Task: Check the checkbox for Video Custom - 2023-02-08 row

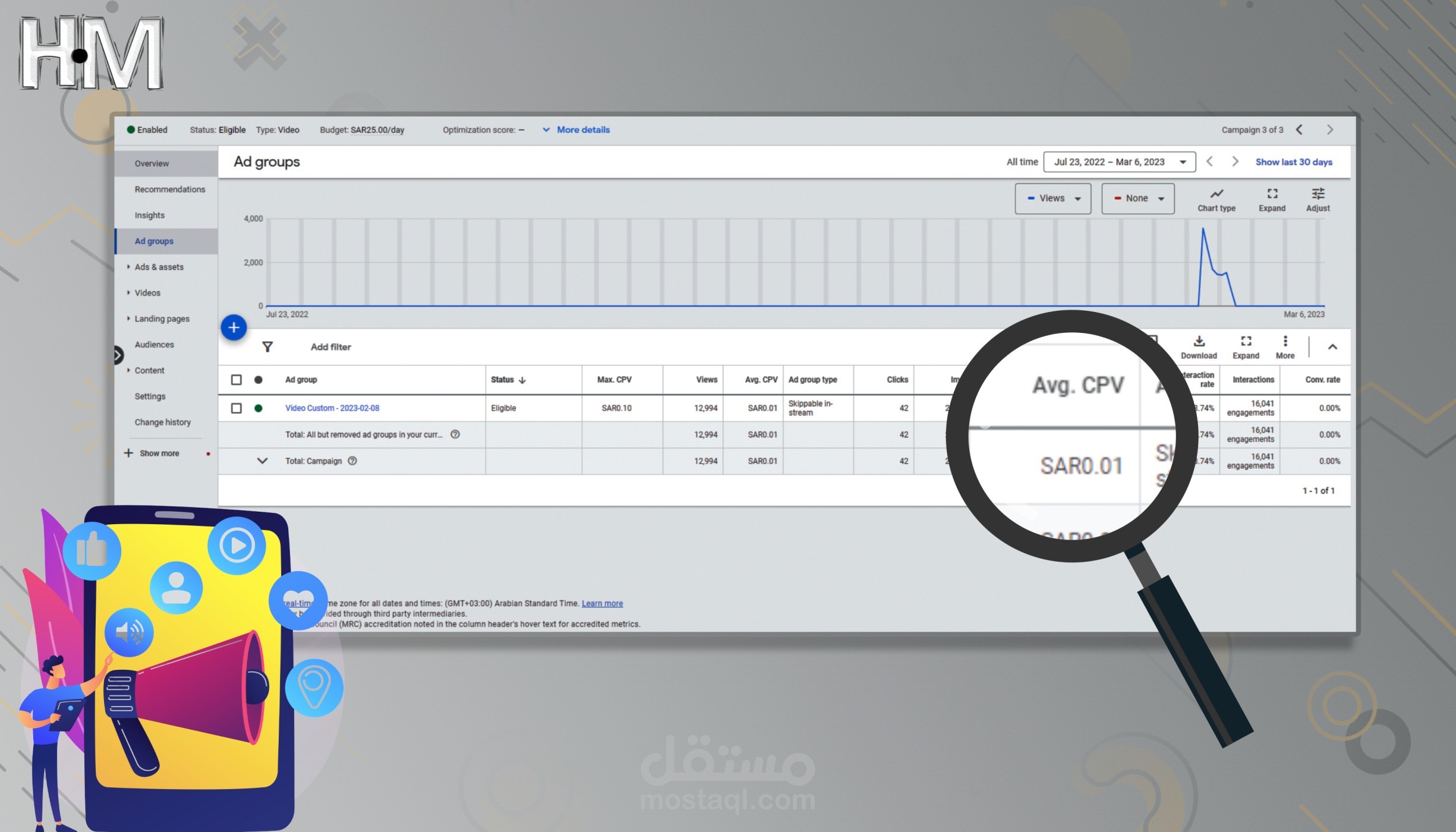Action: tap(237, 408)
